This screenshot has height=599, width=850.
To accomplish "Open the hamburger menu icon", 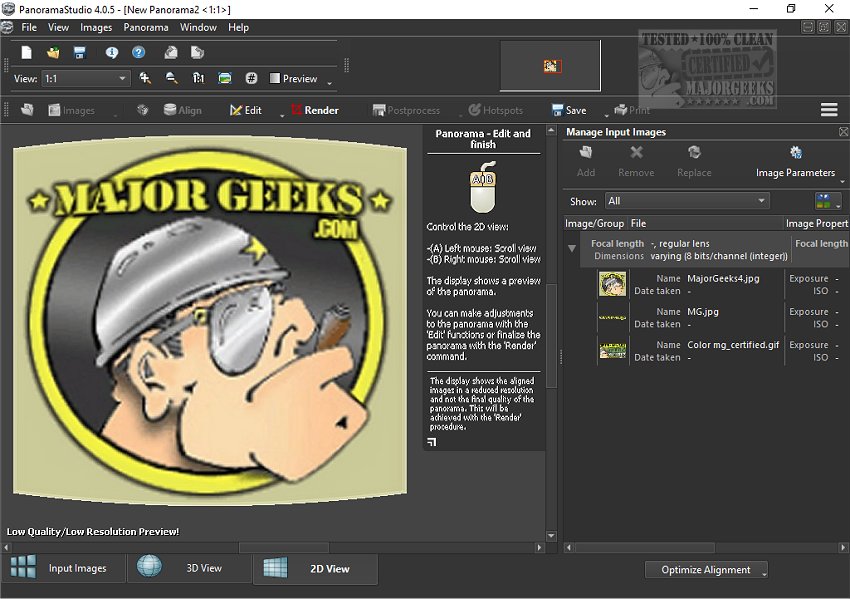I will [x=828, y=110].
